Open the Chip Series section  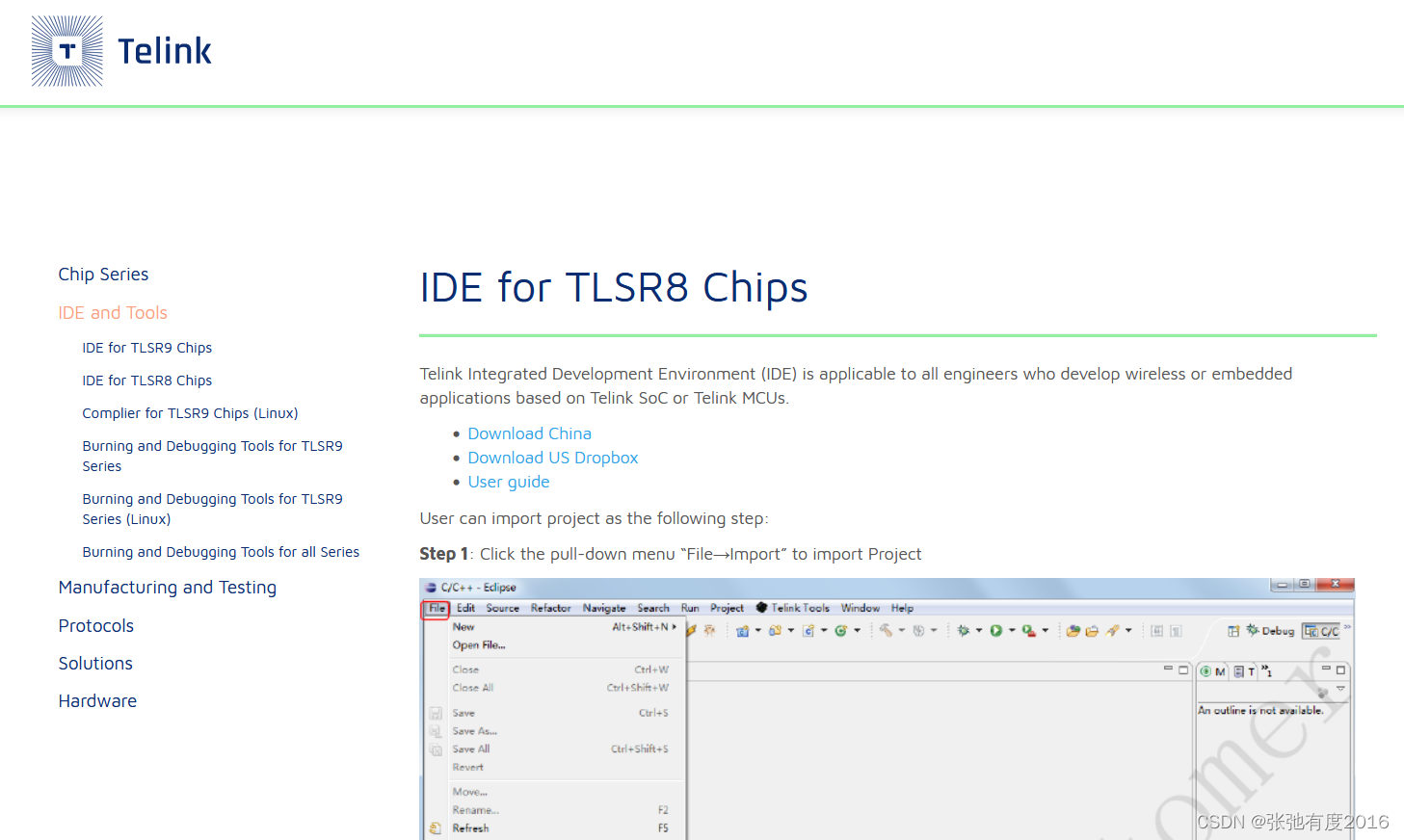[103, 275]
